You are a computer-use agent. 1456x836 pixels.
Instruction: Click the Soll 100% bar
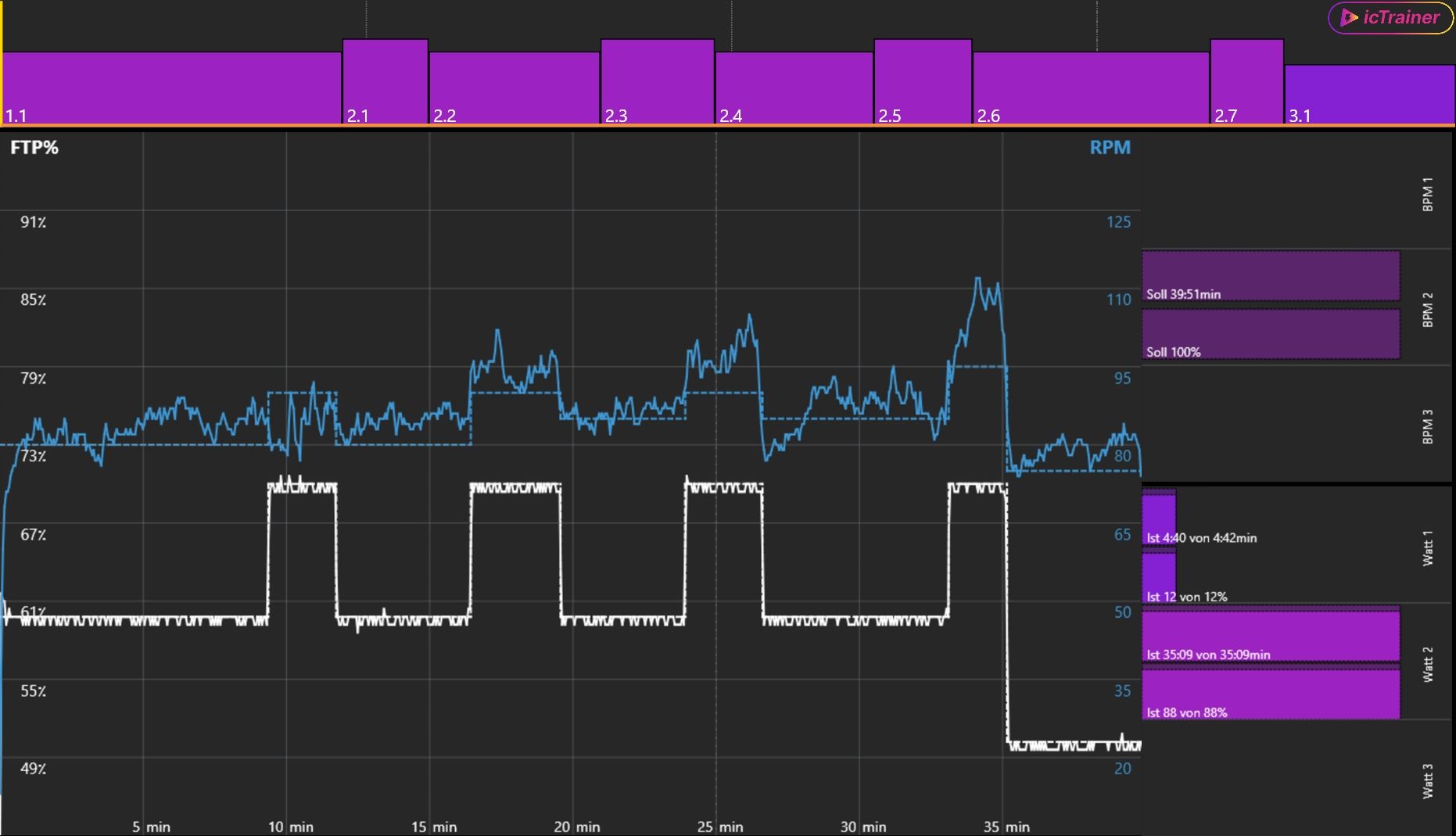coord(1271,335)
